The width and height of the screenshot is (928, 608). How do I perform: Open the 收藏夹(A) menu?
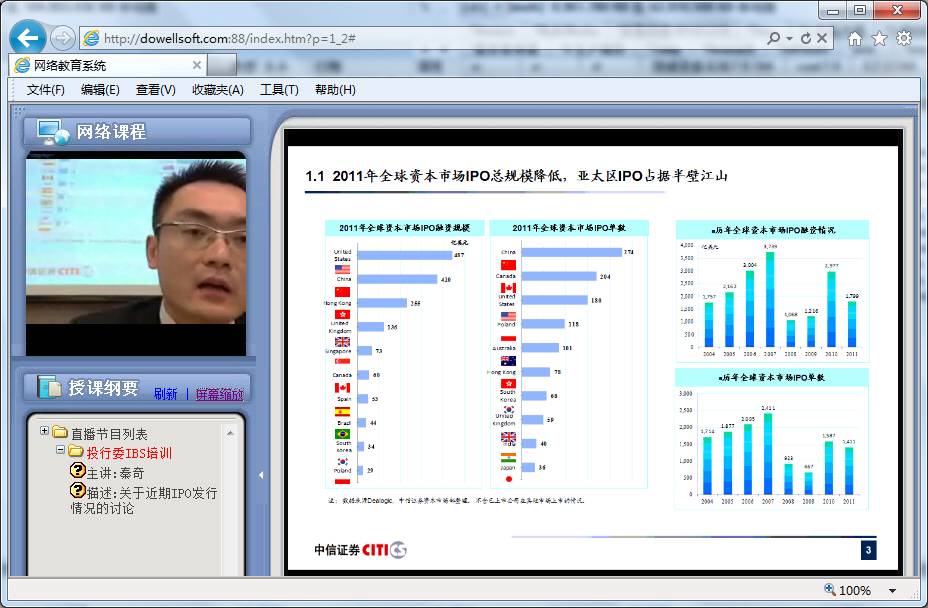pyautogui.click(x=217, y=90)
